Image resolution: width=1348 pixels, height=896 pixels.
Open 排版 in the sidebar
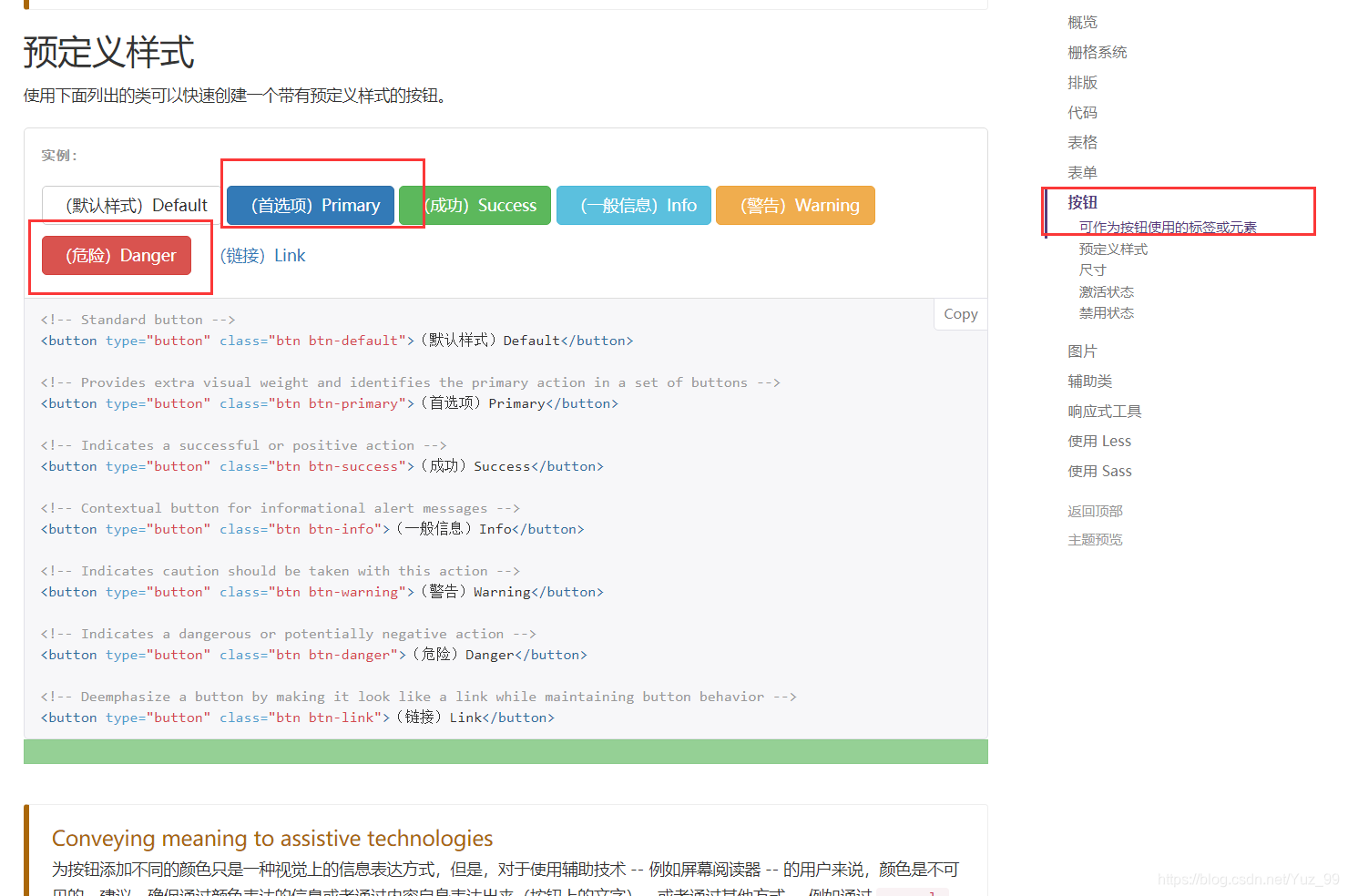[1082, 82]
